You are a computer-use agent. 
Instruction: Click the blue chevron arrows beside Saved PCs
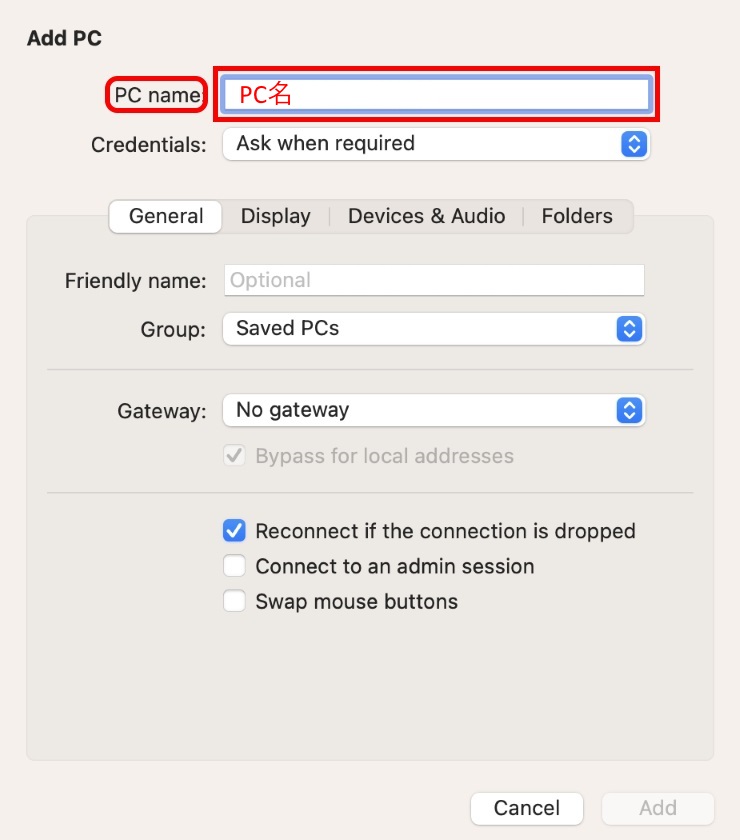pos(629,328)
